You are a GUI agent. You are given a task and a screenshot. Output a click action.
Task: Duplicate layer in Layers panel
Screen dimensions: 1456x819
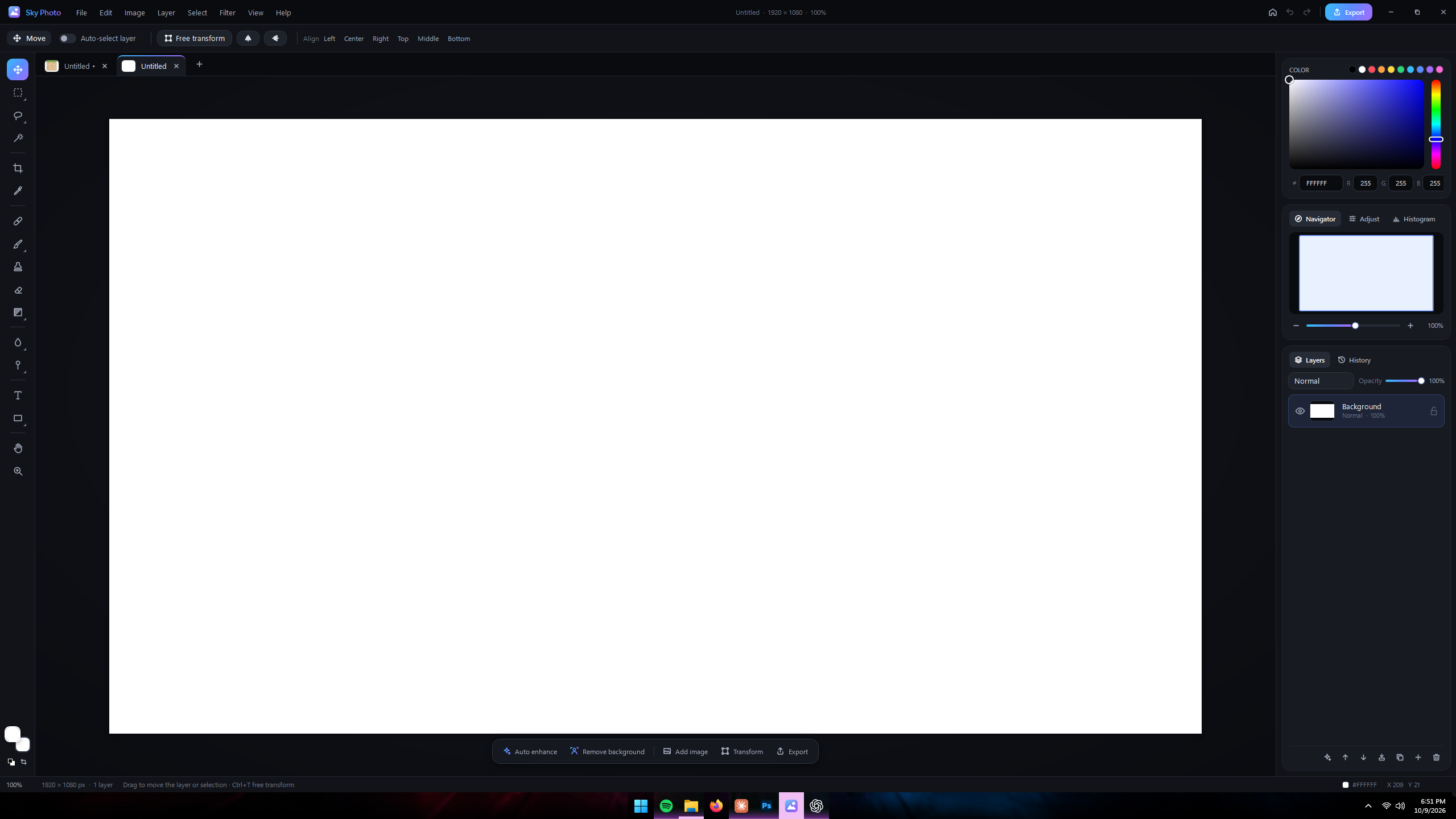pos(1400,758)
